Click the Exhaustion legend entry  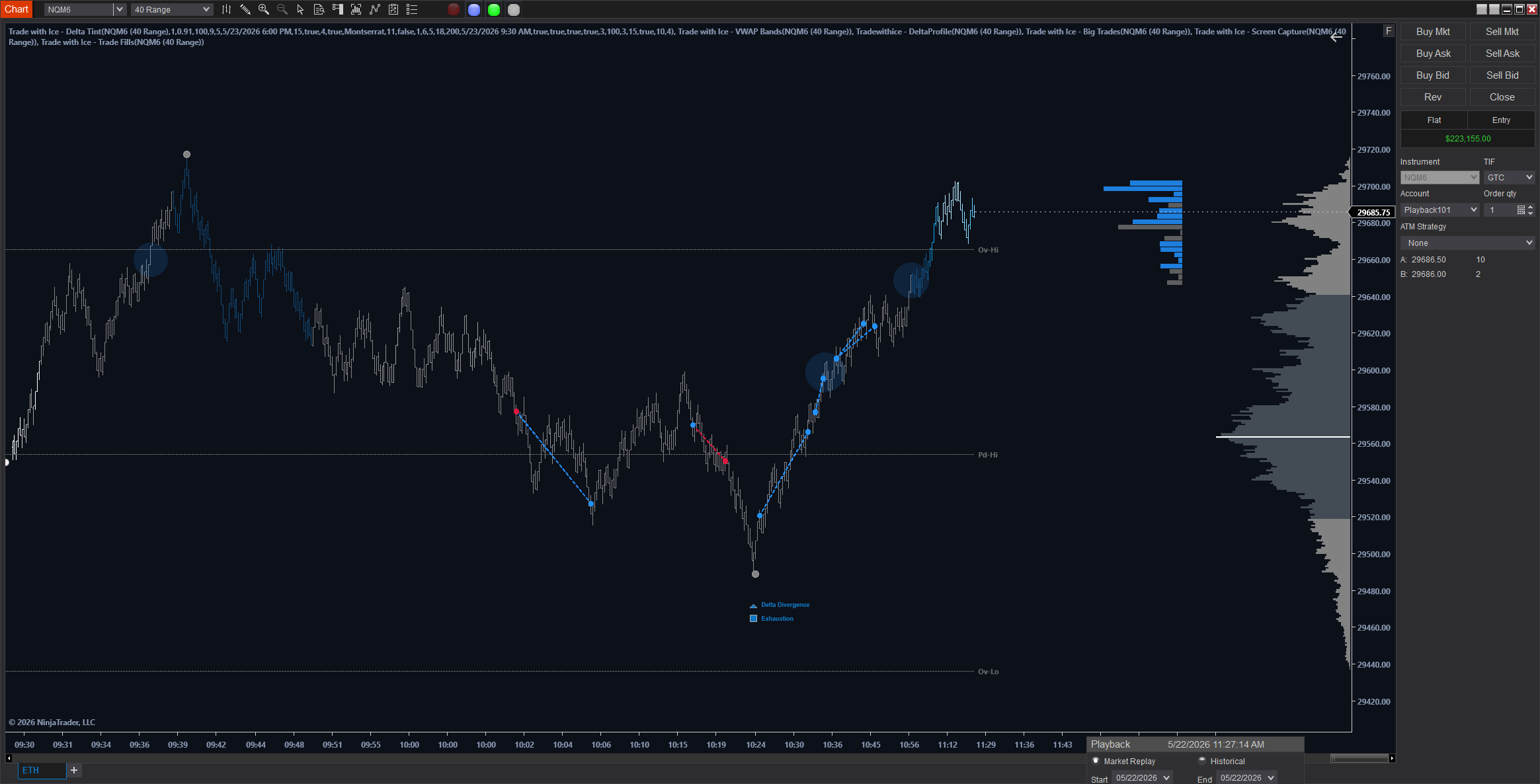tap(772, 619)
